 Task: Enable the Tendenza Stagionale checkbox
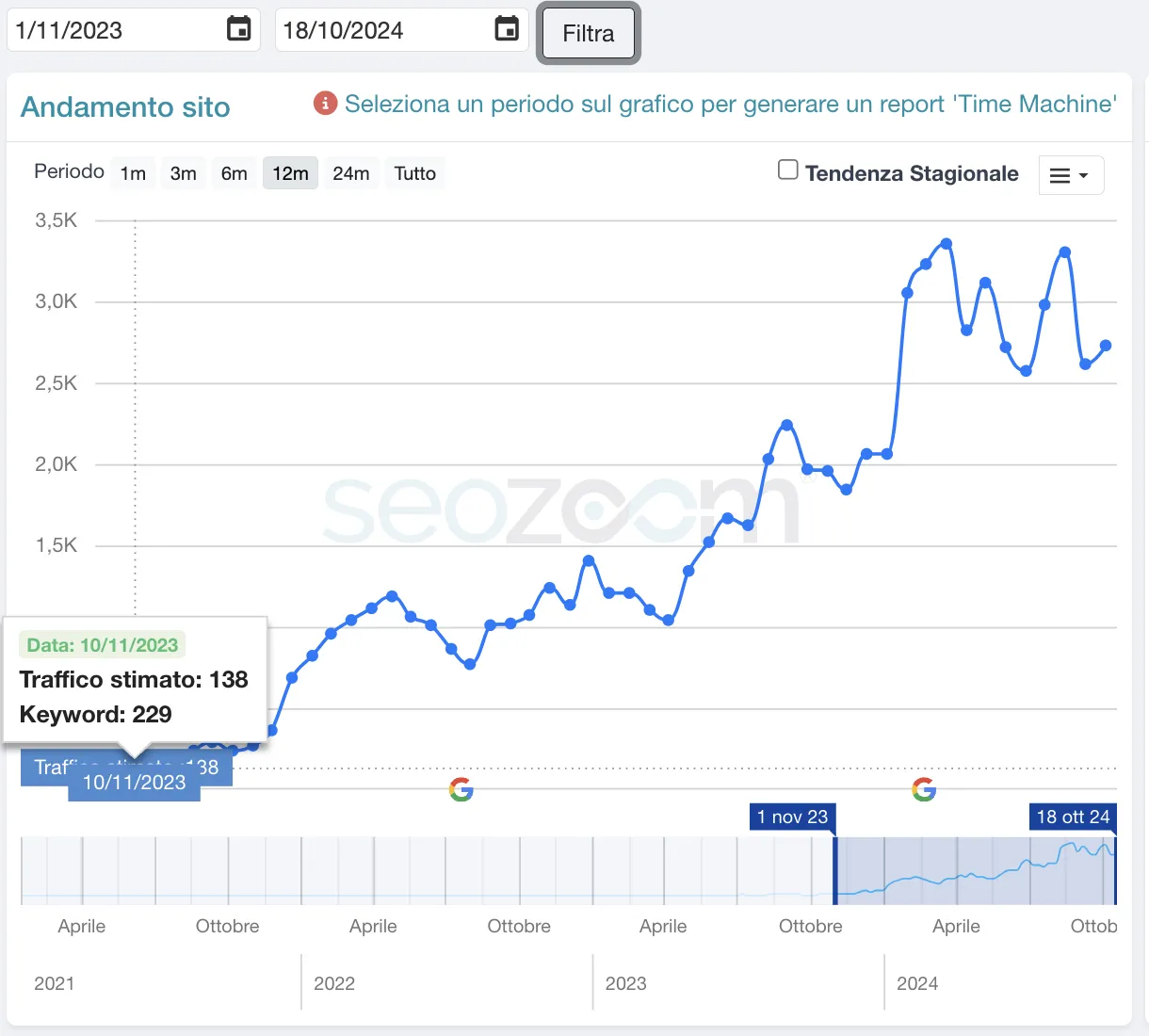point(787,170)
